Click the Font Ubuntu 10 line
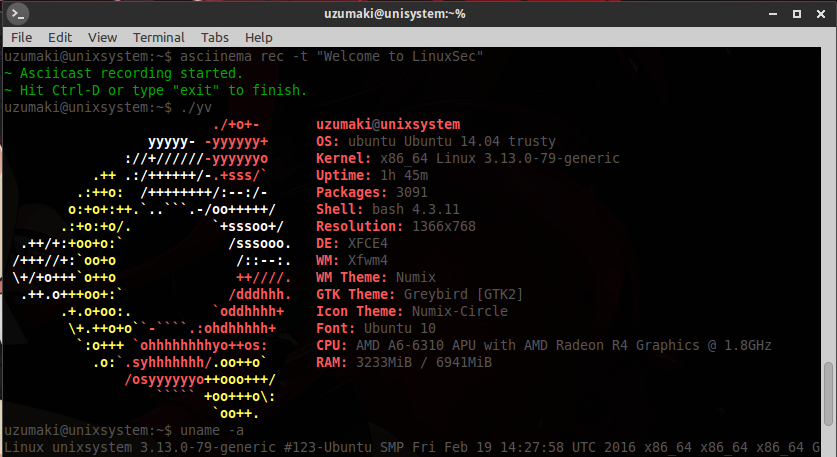 (x=376, y=328)
